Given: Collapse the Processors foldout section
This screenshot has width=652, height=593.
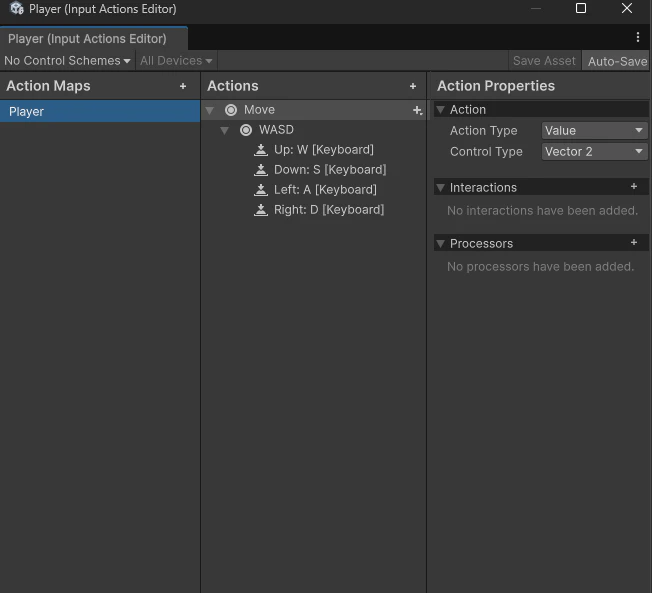Looking at the screenshot, I should click(x=440, y=244).
